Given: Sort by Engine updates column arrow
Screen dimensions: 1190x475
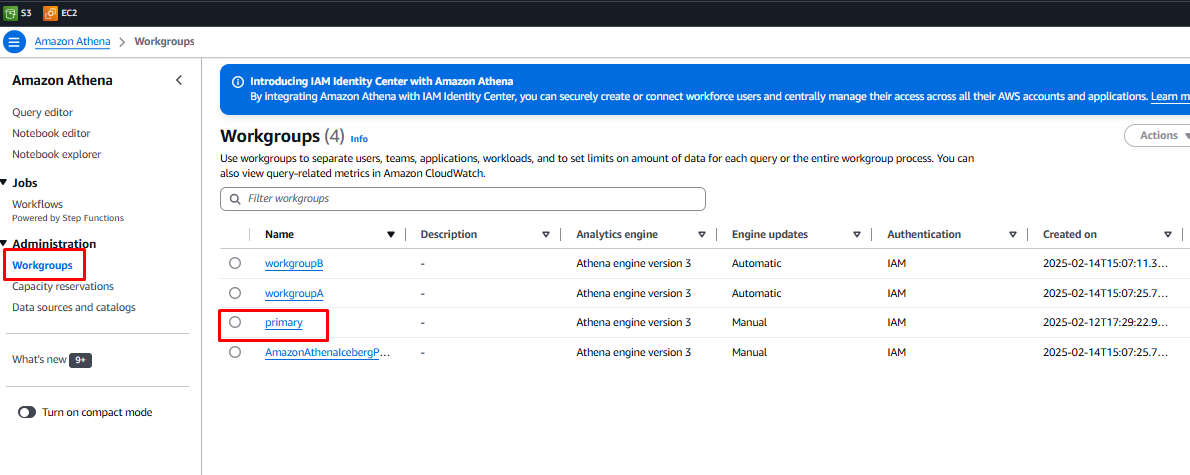Looking at the screenshot, I should [x=857, y=235].
